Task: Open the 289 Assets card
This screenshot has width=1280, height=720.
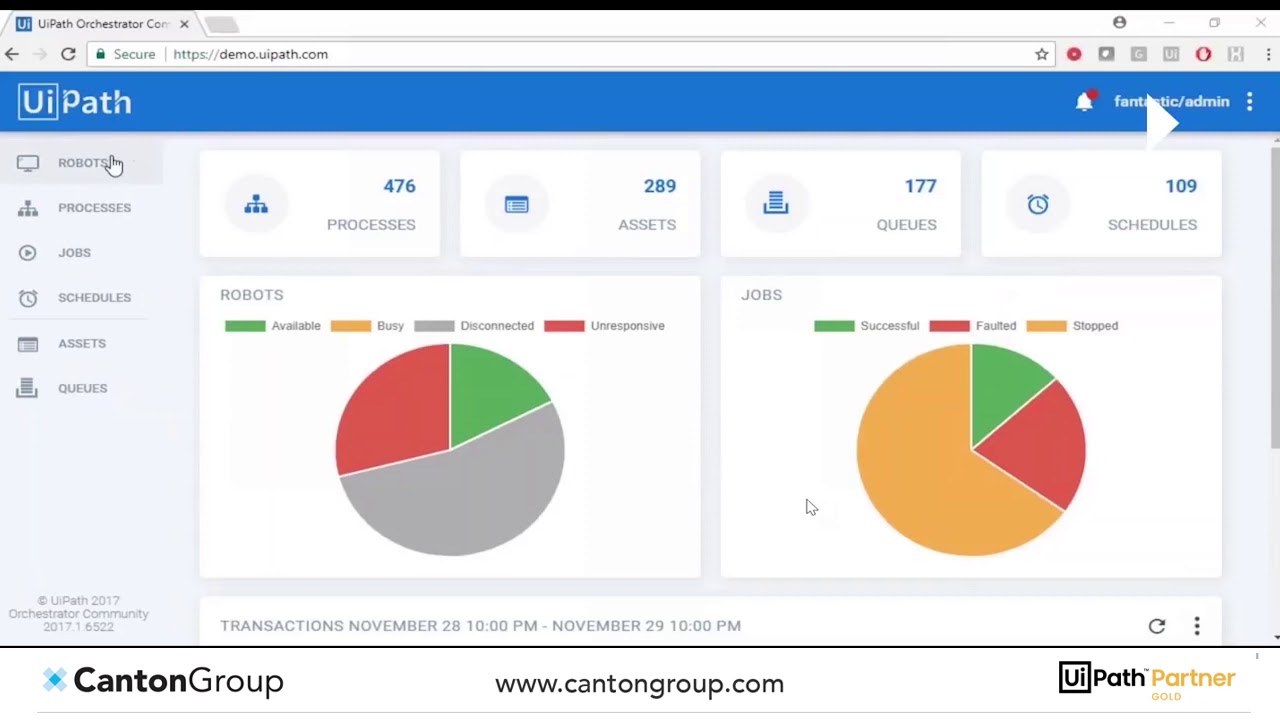Action: pos(580,204)
